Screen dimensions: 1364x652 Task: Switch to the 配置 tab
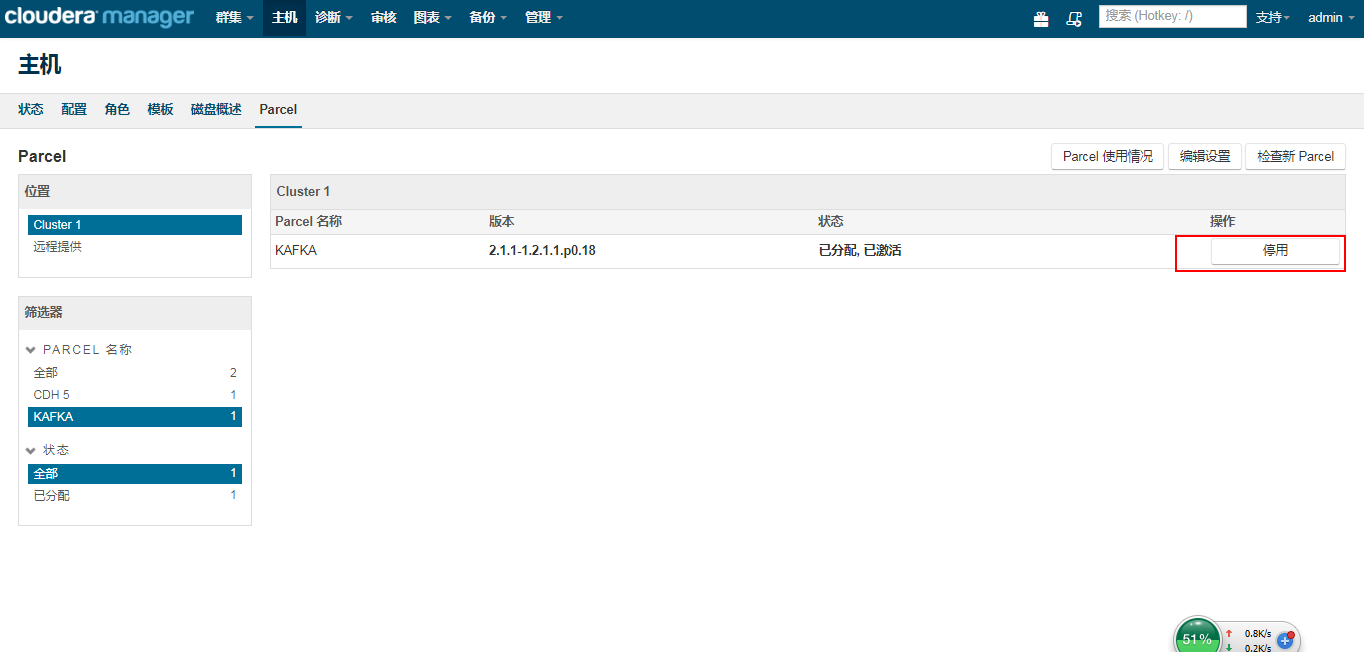[x=74, y=110]
